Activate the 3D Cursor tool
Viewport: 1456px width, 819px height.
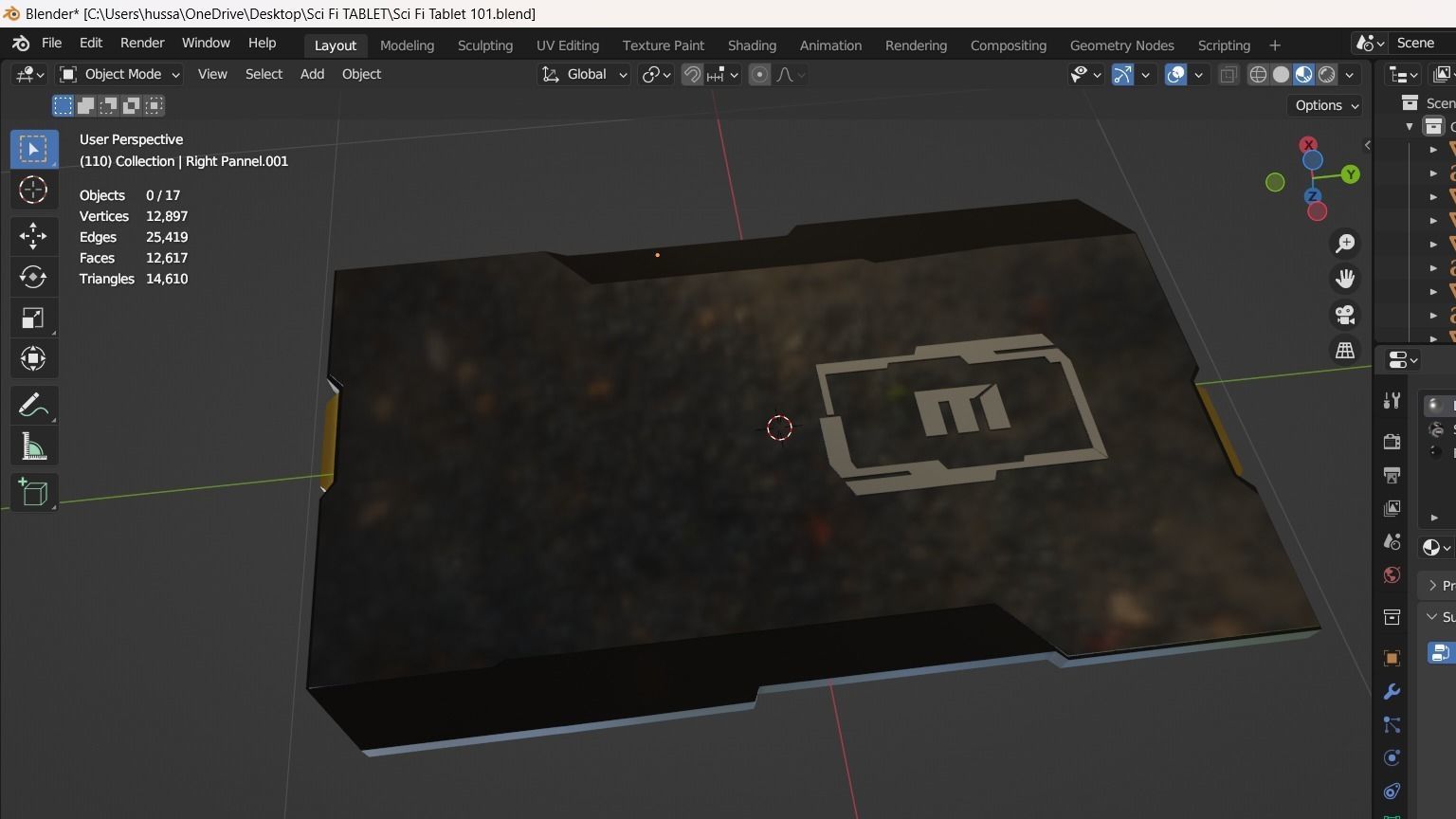[34, 190]
